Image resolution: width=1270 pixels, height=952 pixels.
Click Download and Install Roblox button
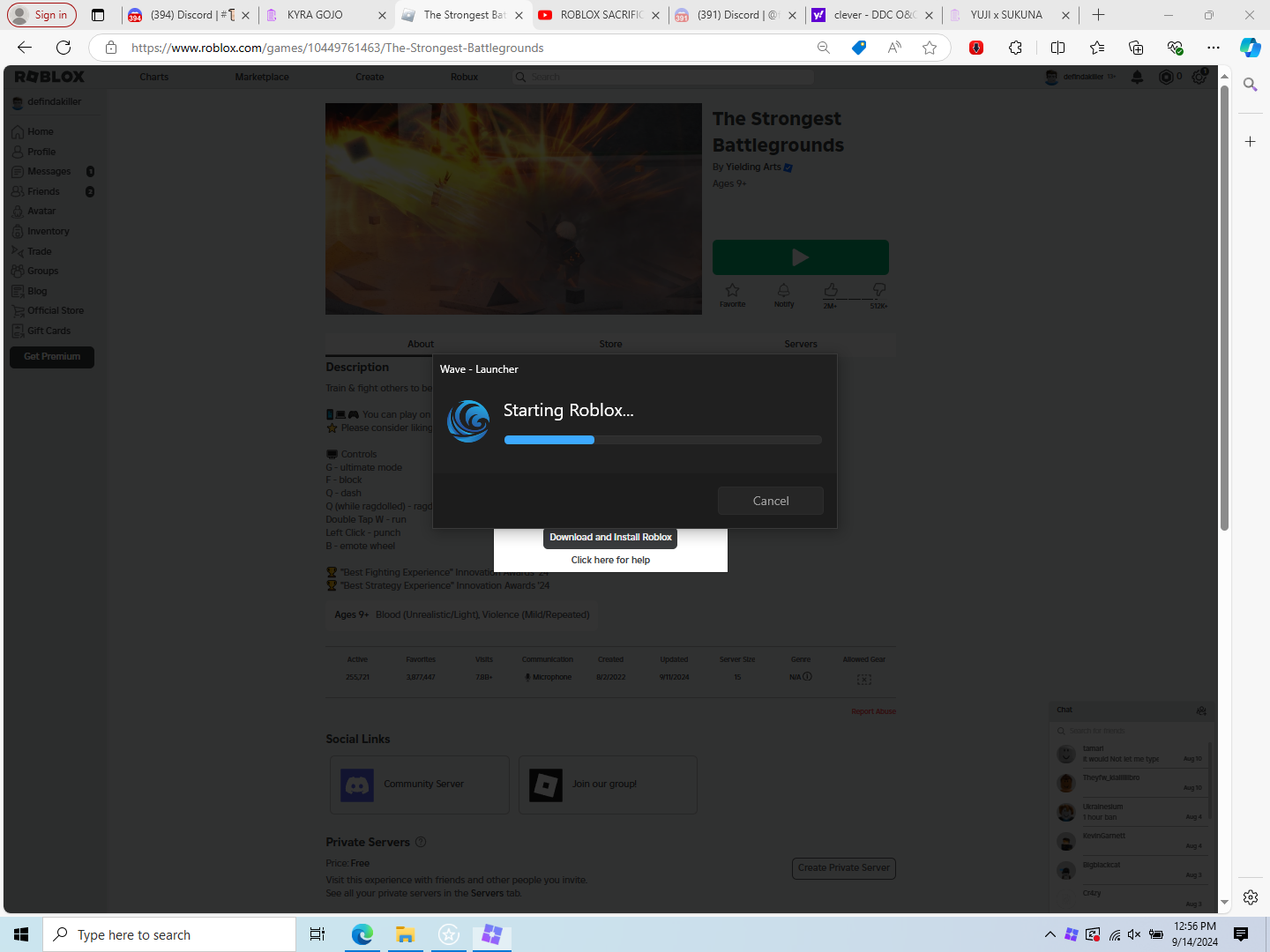[610, 537]
